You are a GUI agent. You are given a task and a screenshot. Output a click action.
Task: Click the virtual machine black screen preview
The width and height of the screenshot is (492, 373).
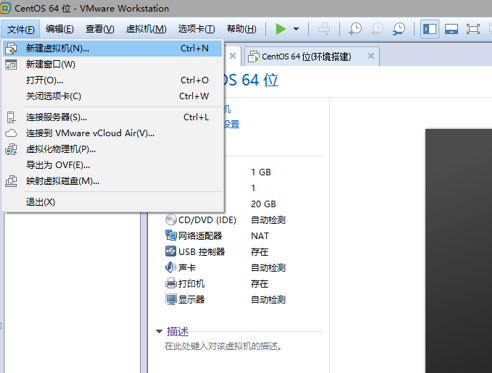click(458, 251)
